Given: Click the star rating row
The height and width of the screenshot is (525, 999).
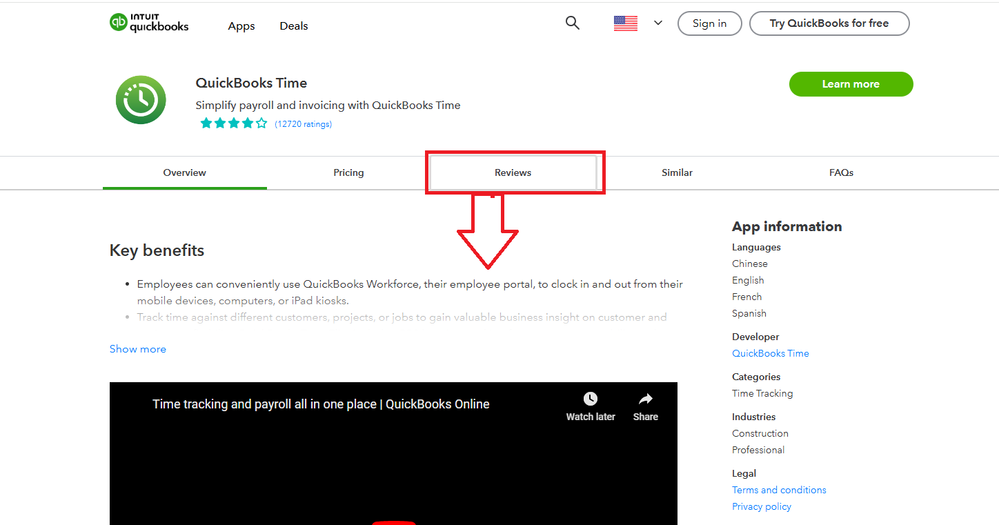Looking at the screenshot, I should (234, 124).
